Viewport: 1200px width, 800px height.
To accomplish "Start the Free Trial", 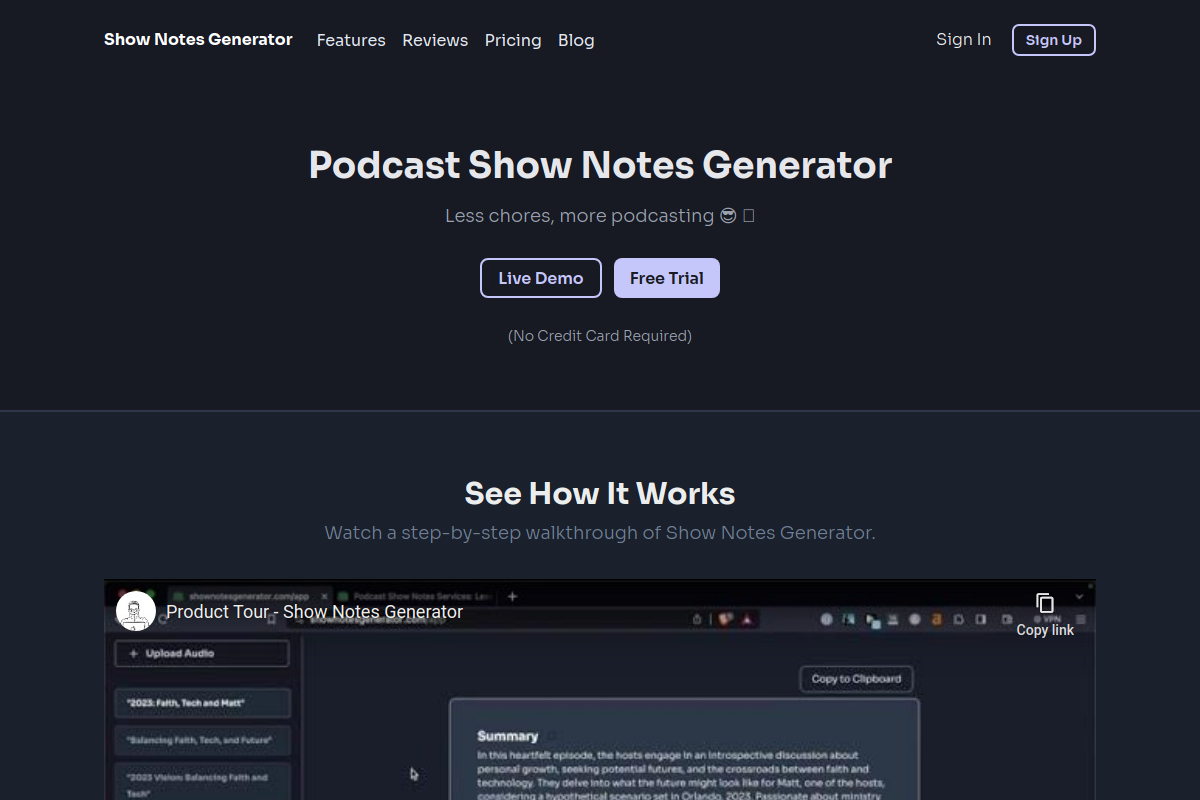I will click(667, 278).
